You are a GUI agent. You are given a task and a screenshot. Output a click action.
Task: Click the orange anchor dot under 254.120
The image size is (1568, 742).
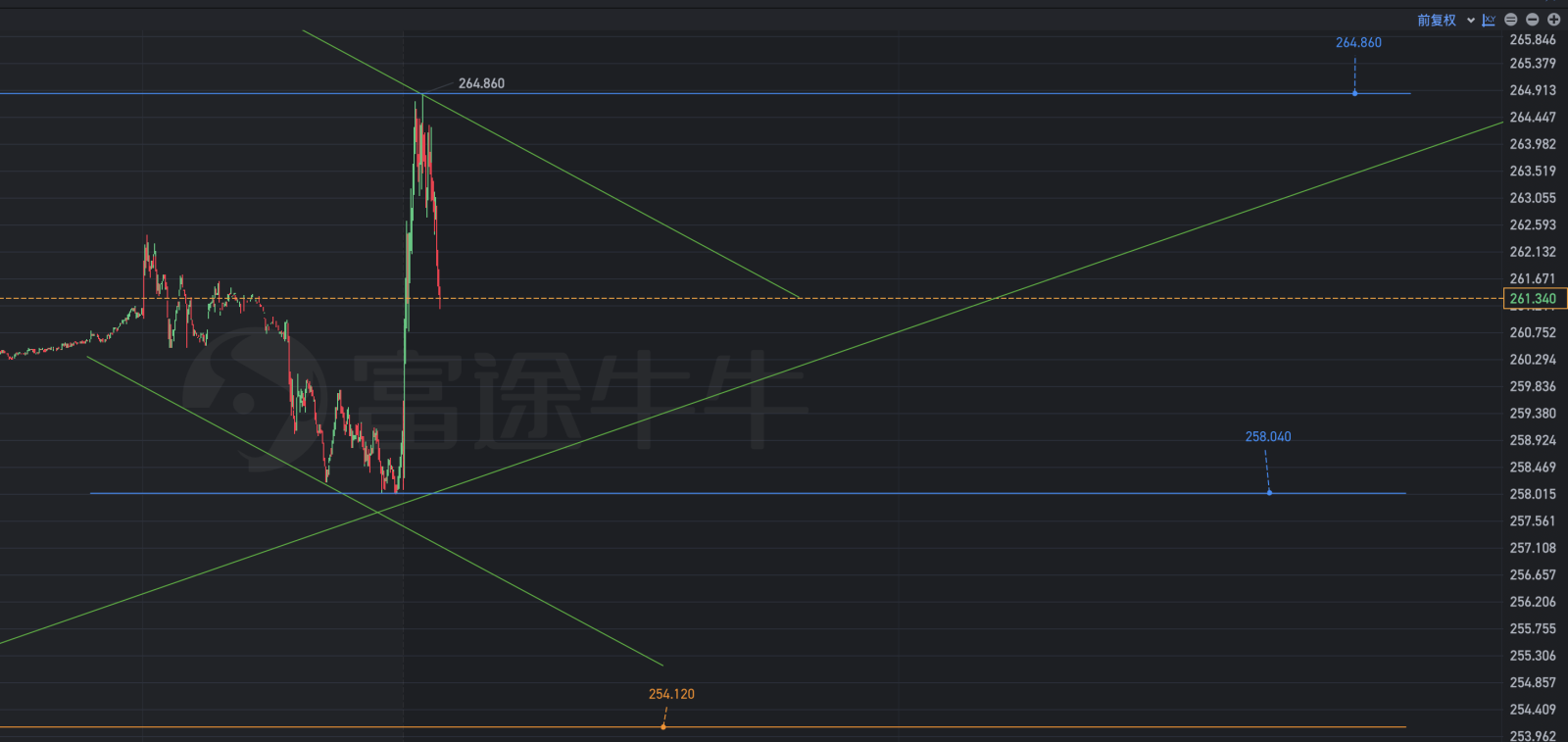pyautogui.click(x=663, y=726)
